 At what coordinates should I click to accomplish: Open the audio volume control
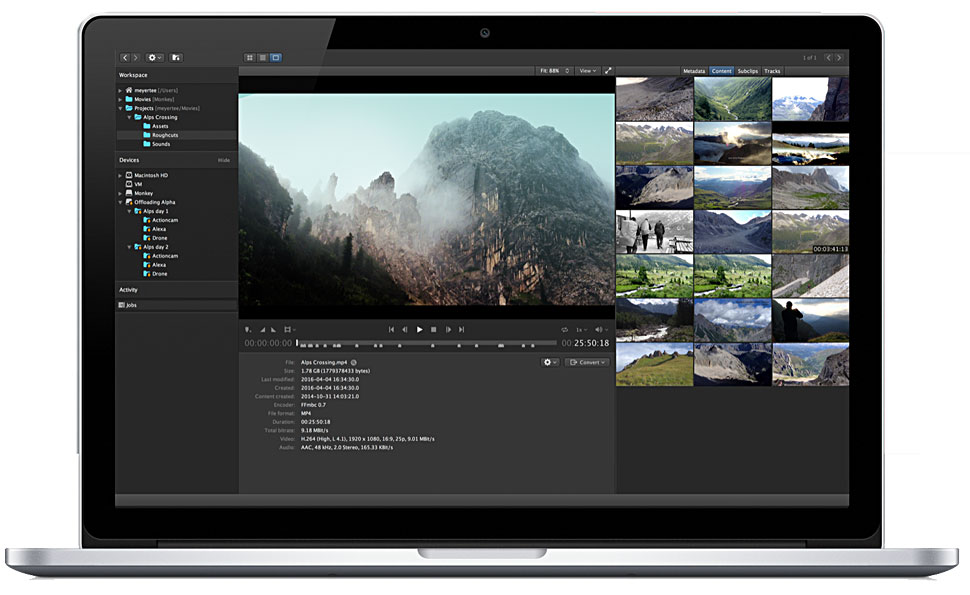tap(601, 329)
